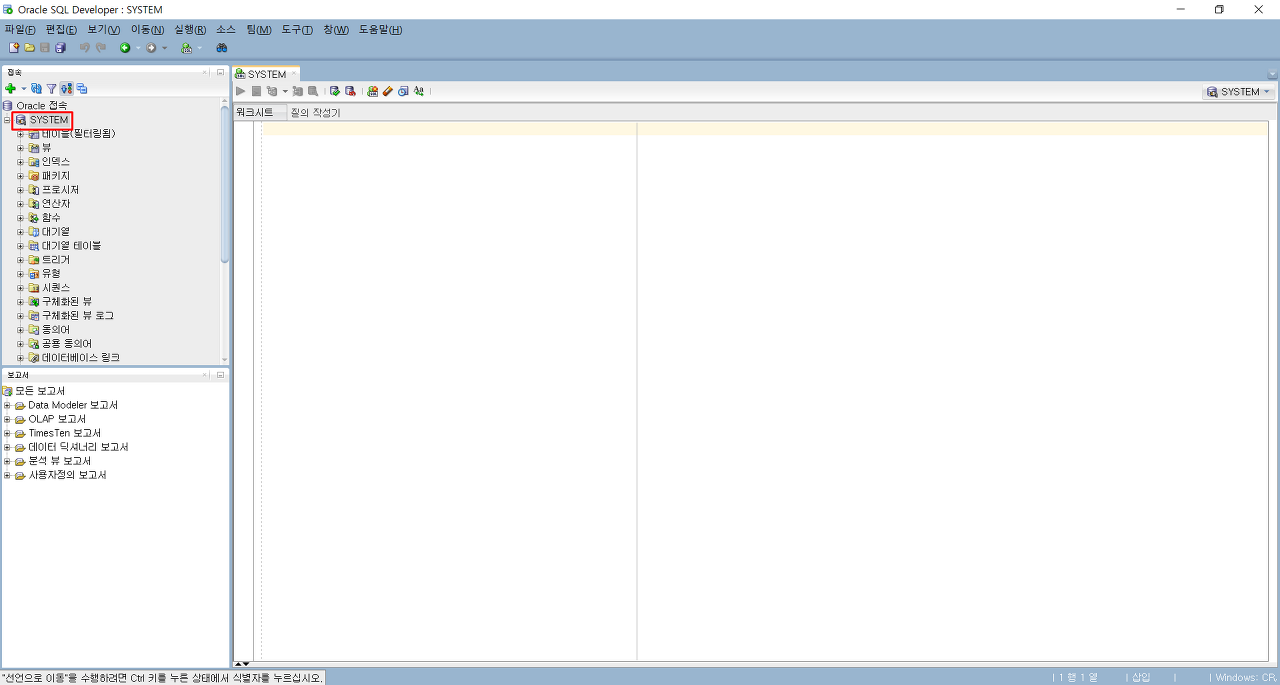Click the Save all disks icon
1280x685 pixels.
60,47
